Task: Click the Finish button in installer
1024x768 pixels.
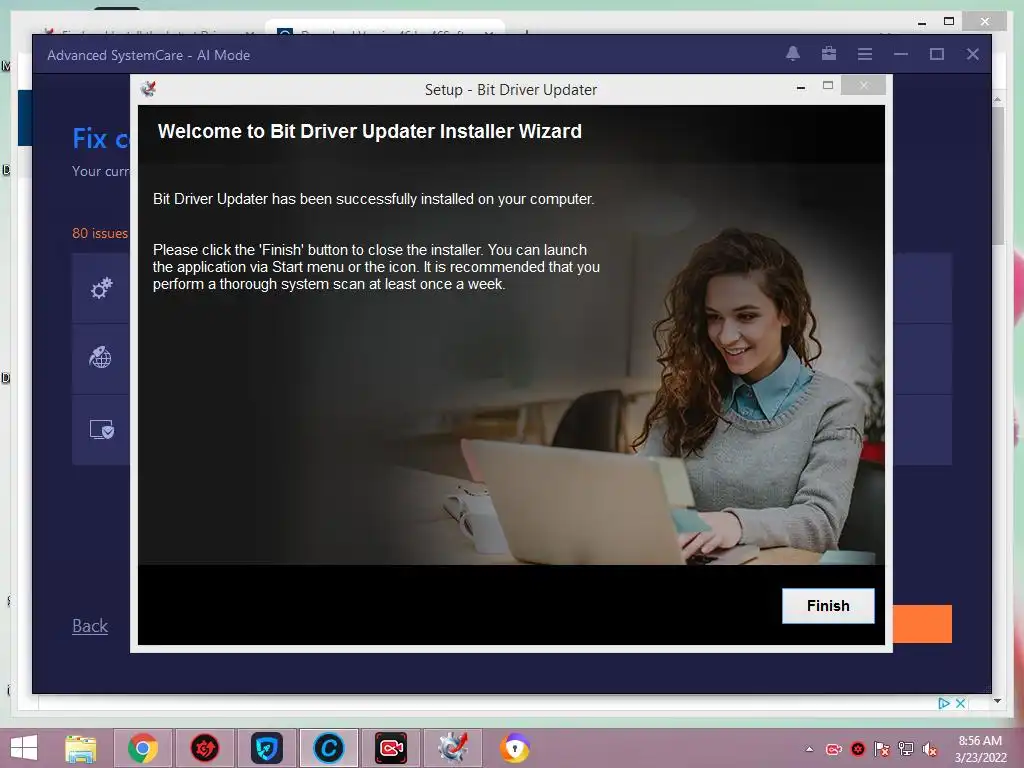Action: click(828, 606)
